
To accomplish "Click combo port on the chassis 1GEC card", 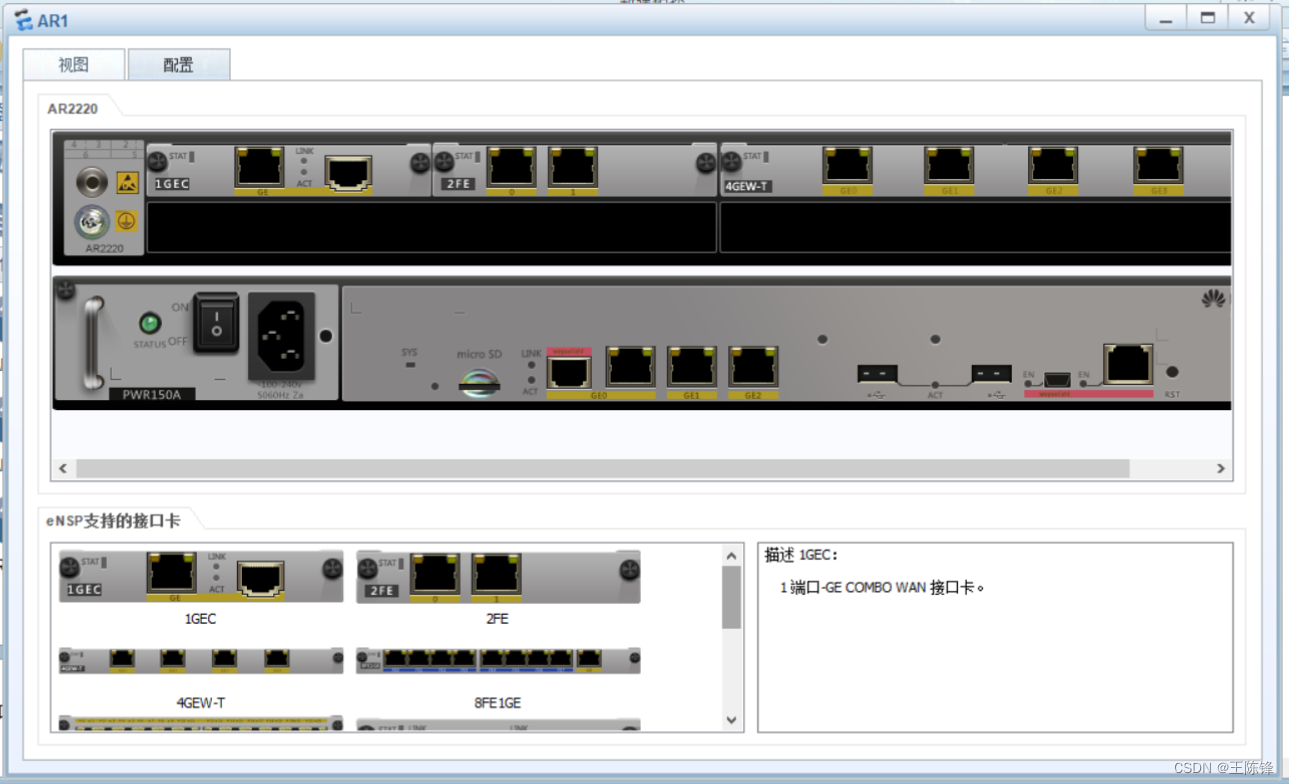I will (348, 173).
